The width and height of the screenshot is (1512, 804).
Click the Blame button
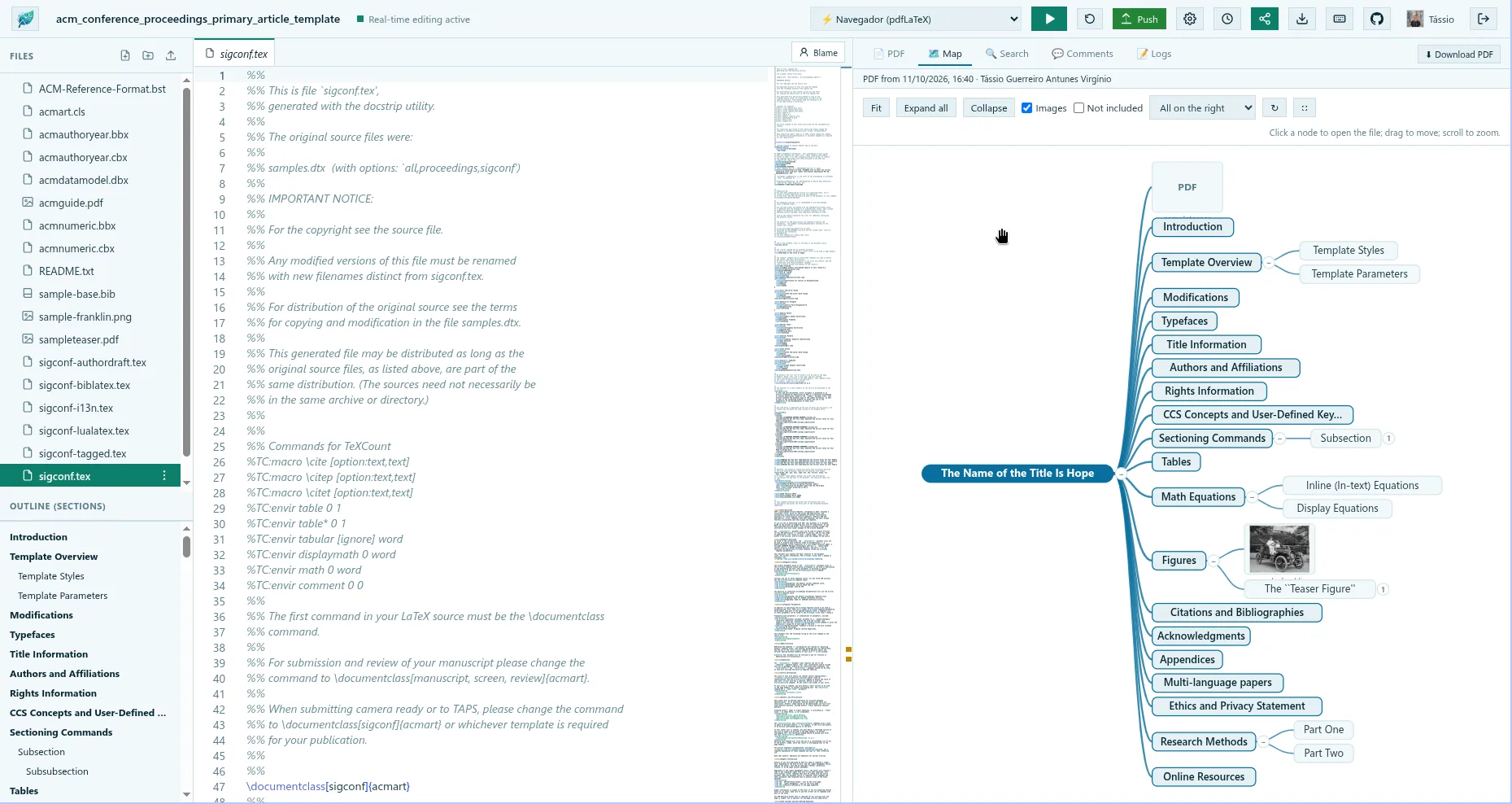tap(818, 53)
